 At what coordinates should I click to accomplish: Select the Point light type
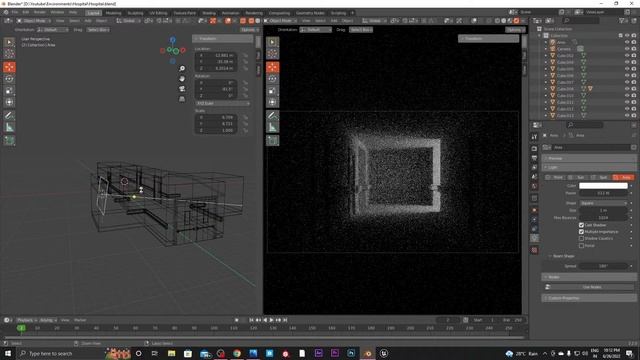pos(554,177)
